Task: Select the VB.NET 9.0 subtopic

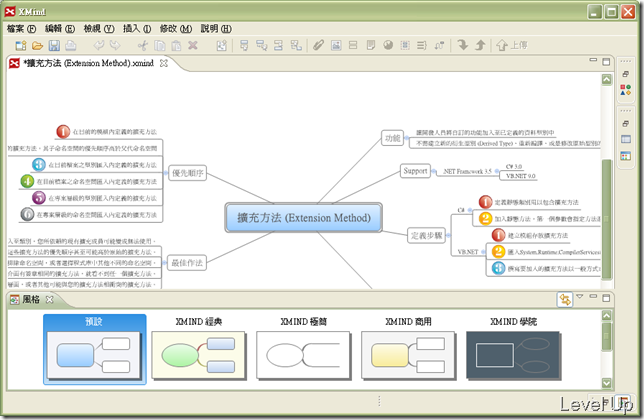Action: click(520, 176)
